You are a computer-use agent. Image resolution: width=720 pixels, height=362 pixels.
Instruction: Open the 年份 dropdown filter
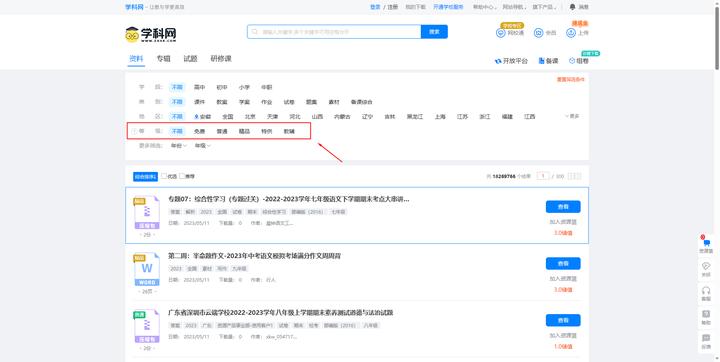tap(179, 146)
